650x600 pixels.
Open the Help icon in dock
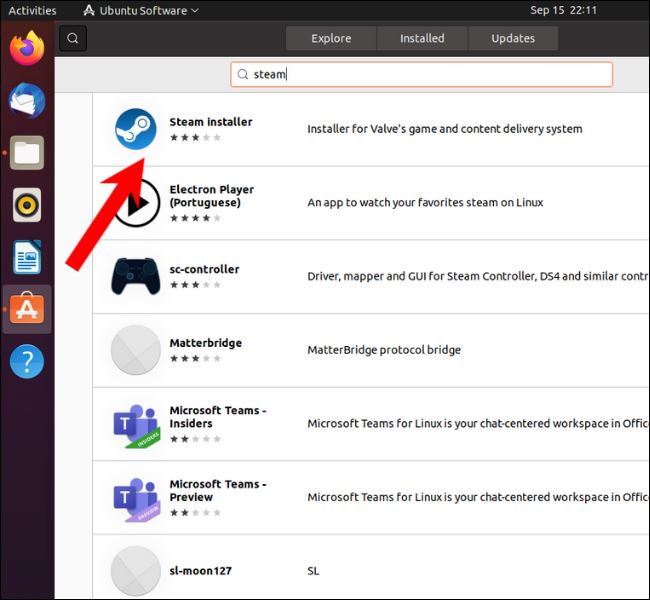coord(27,361)
